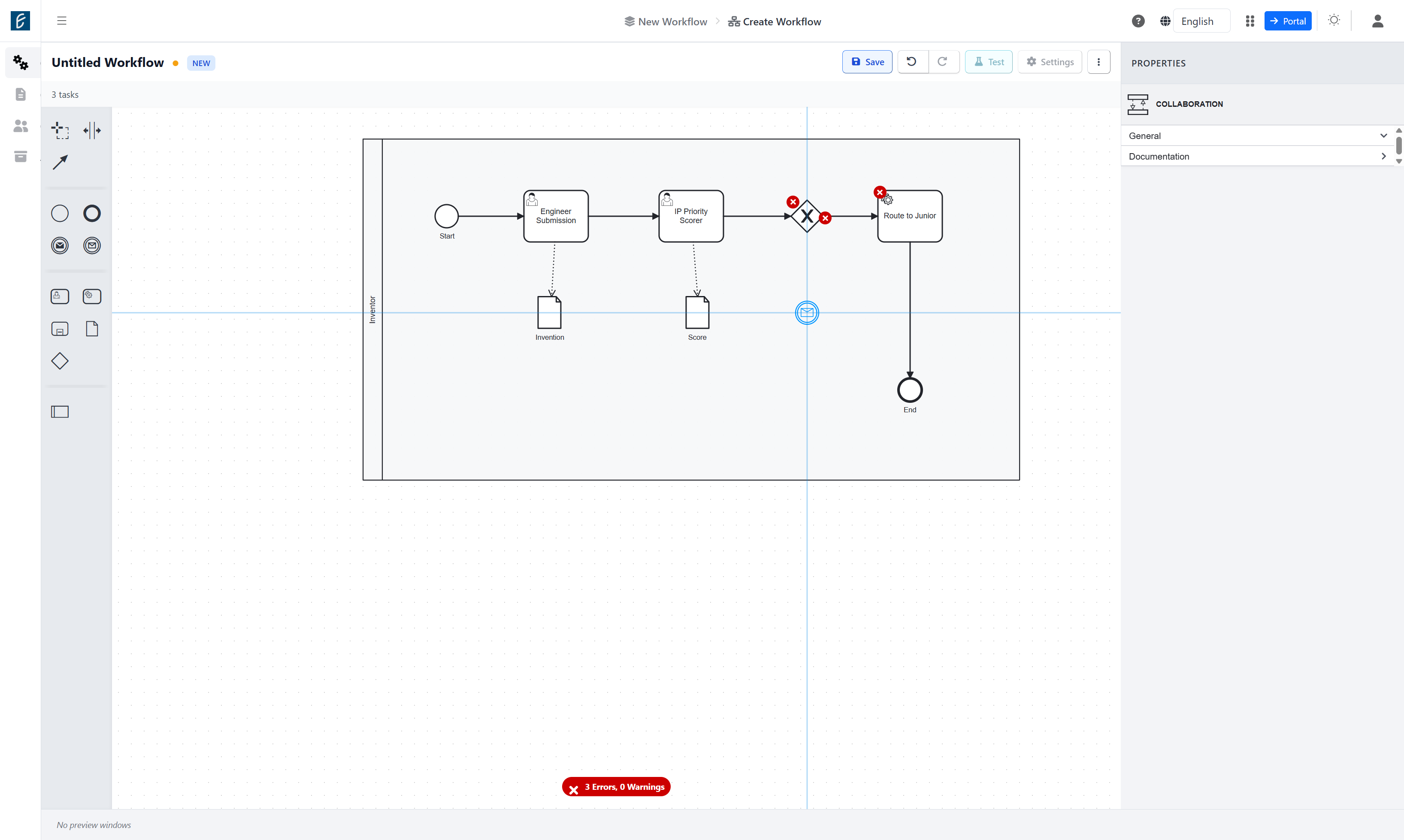The height and width of the screenshot is (840, 1404).
Task: Open the user profile icon
Action: point(1378,21)
